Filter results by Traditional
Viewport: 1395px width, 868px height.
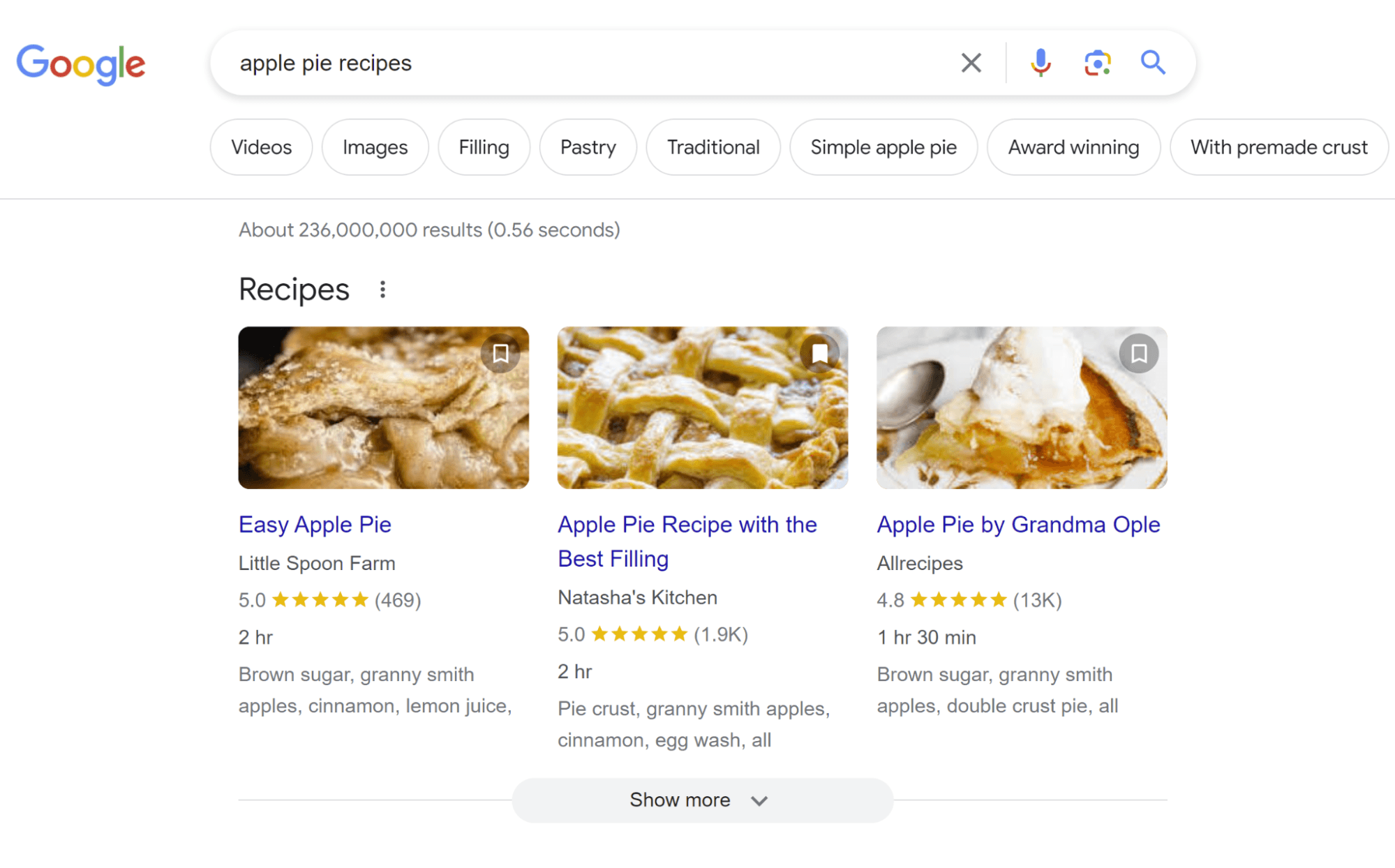click(x=713, y=147)
